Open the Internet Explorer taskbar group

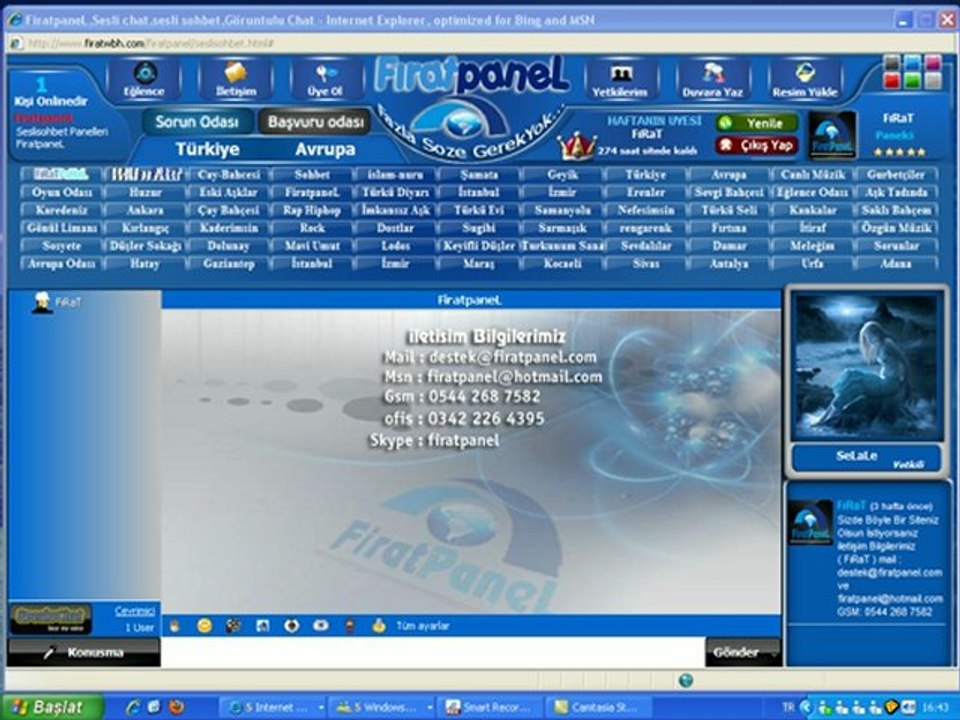(273, 707)
